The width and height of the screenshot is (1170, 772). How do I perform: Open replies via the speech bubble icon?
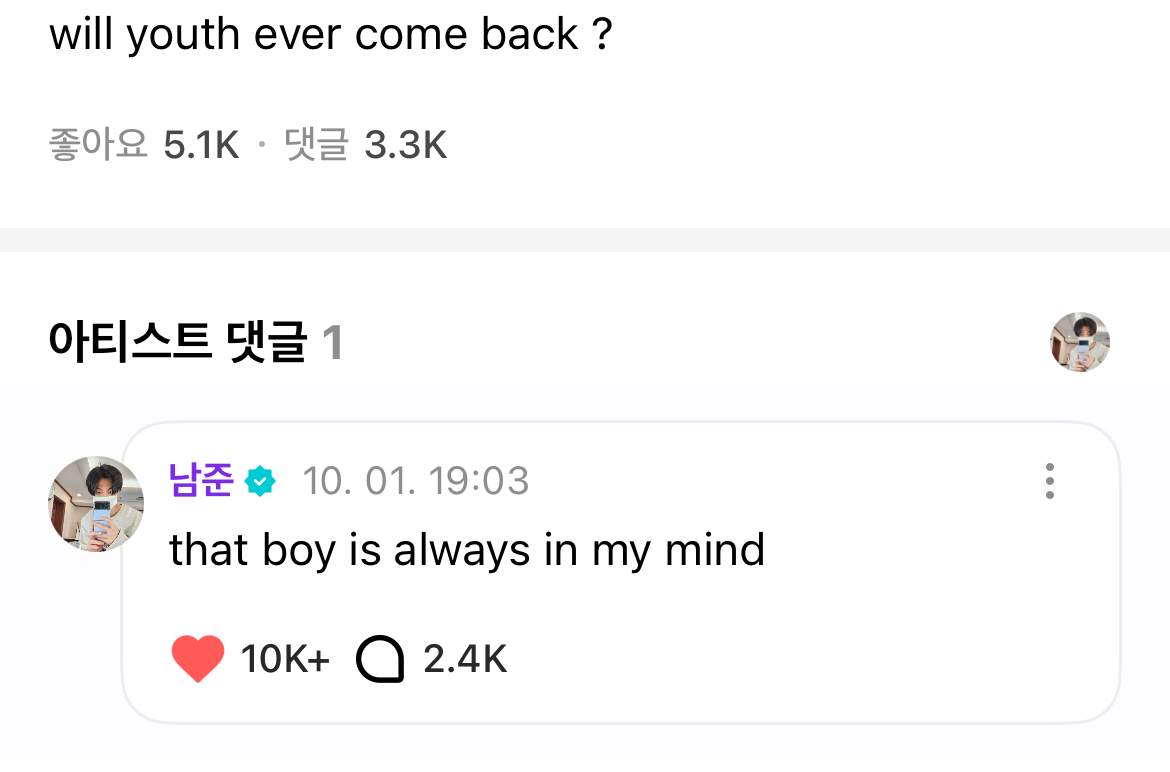coord(380,660)
